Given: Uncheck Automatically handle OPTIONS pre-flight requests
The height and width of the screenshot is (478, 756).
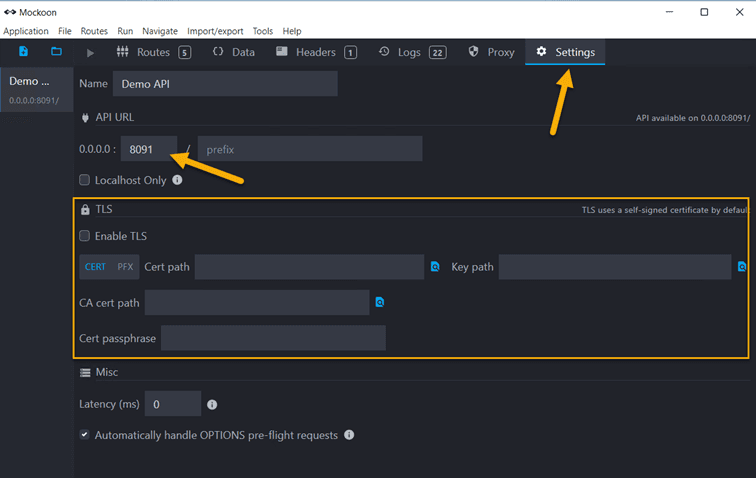Looking at the screenshot, I should 85,435.
